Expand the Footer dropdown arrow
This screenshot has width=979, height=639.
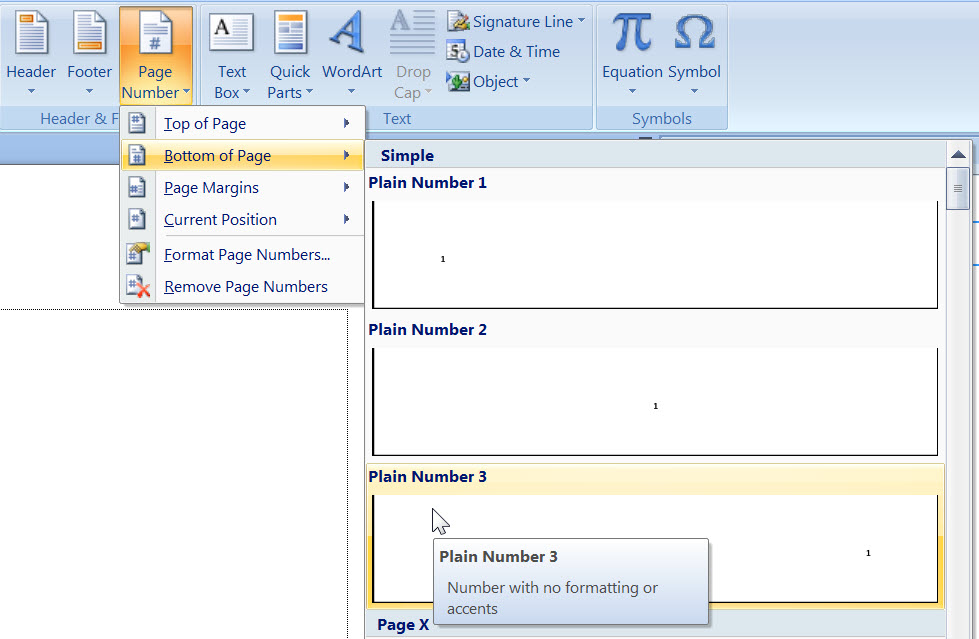89,91
